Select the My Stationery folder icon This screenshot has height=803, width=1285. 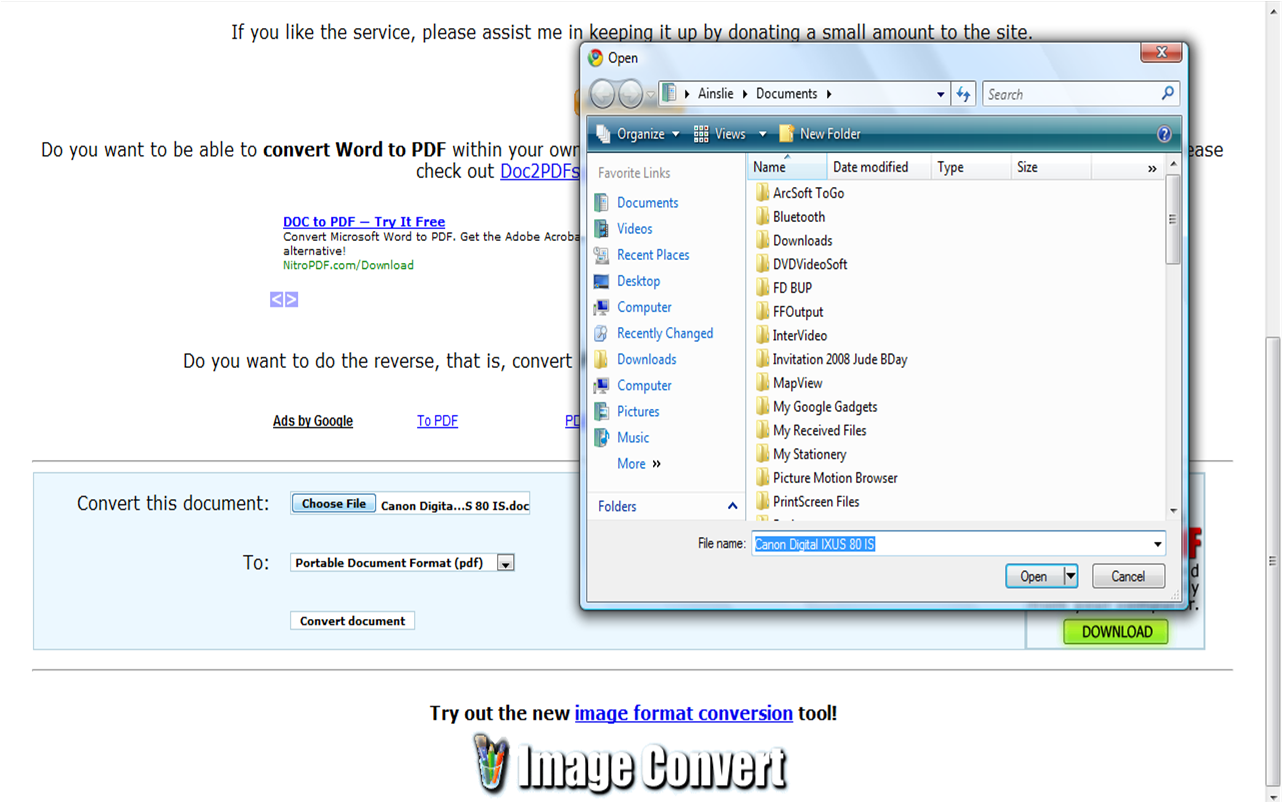tap(762, 454)
